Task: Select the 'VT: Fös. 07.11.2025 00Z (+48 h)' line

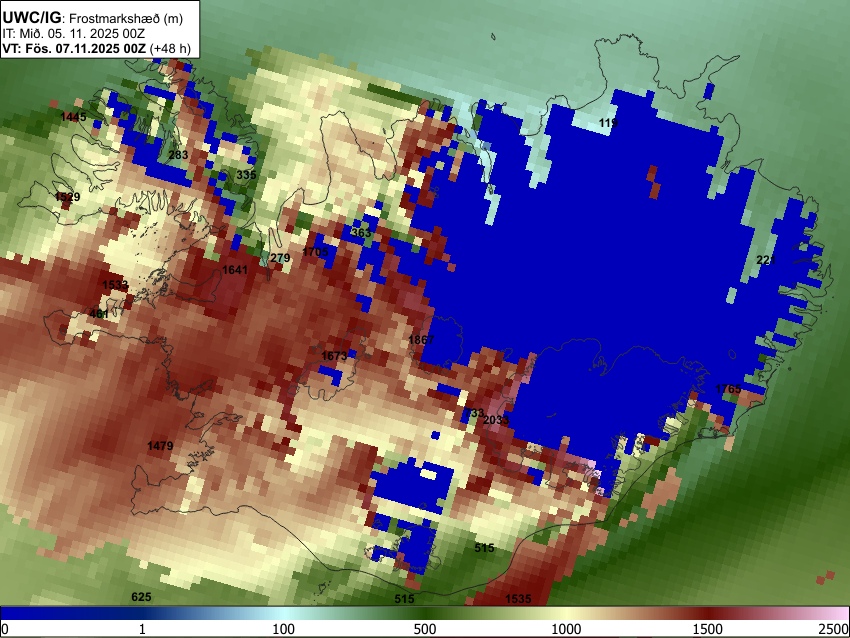Action: click(96, 48)
